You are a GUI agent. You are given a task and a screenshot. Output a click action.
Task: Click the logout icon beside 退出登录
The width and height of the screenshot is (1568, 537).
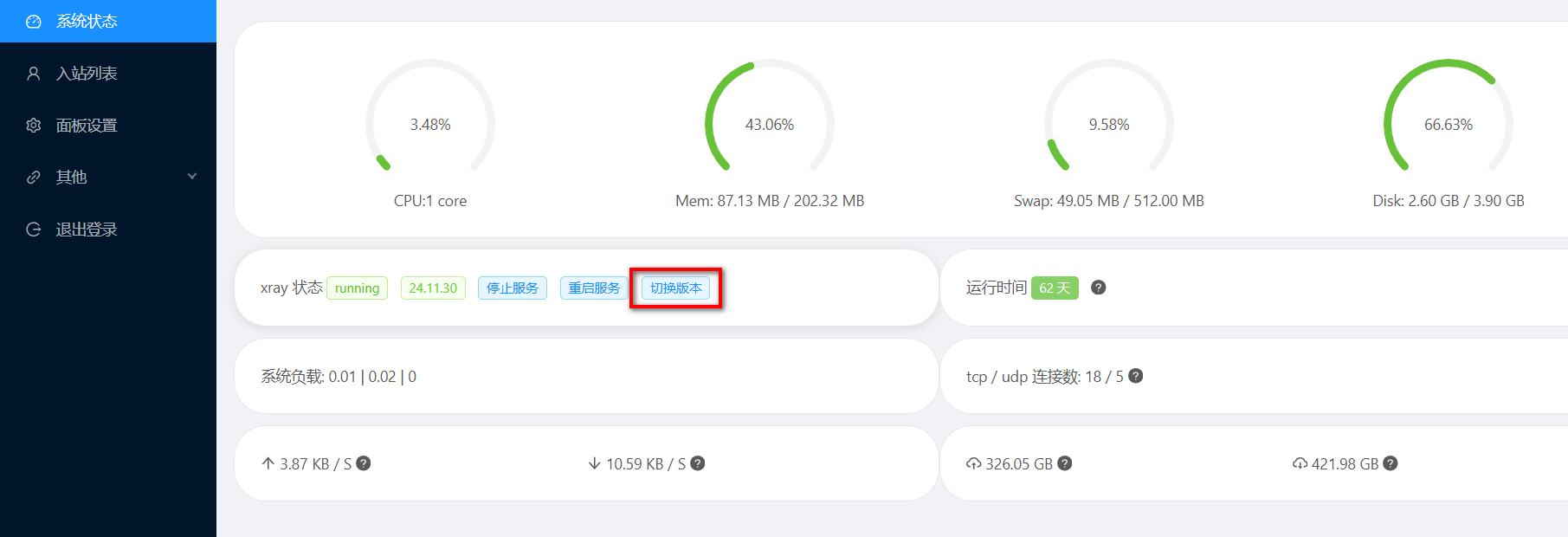(x=34, y=230)
